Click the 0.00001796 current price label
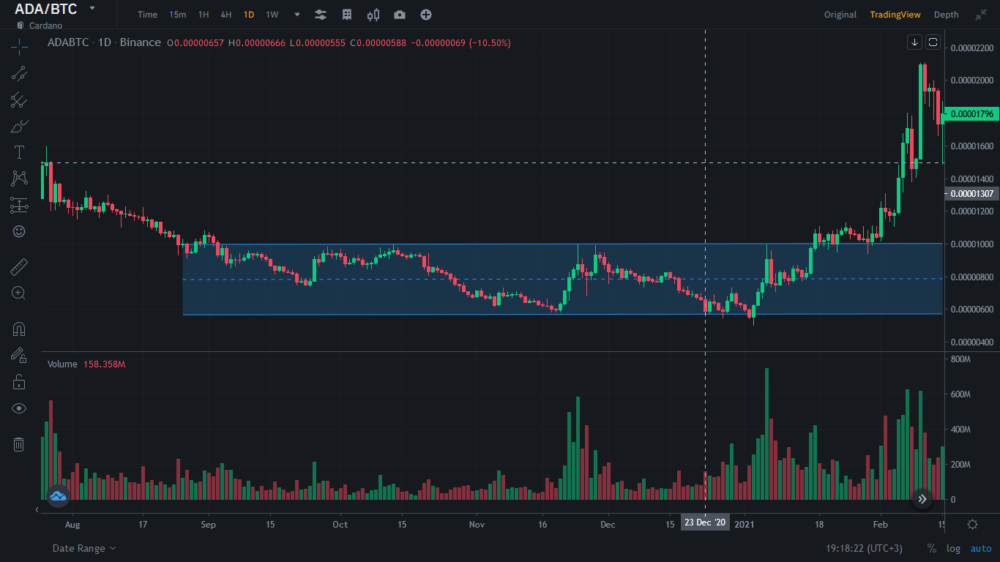 coord(970,115)
